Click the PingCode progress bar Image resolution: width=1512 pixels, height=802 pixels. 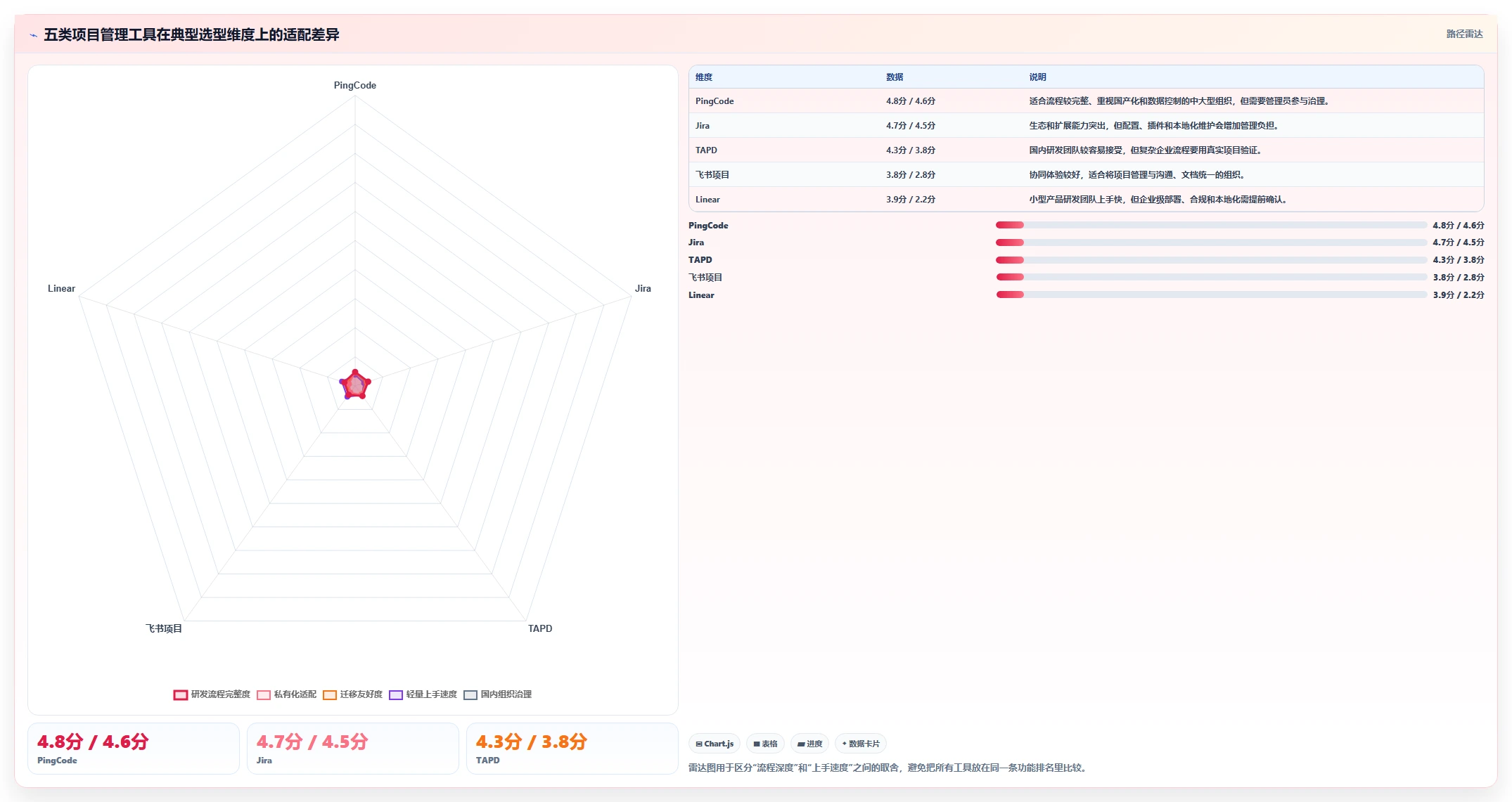[x=1211, y=225]
